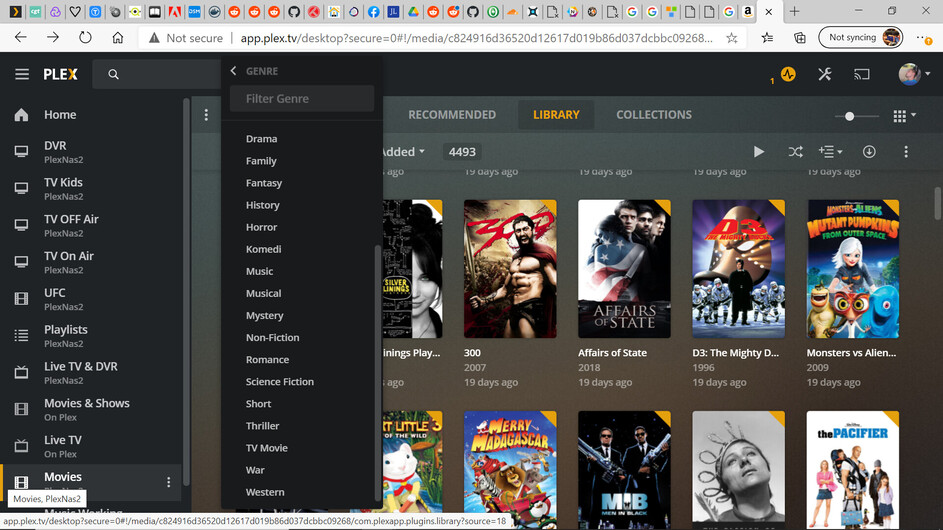Image resolution: width=943 pixels, height=530 pixels.
Task: Pick the Thriller genre
Action: coord(263,426)
